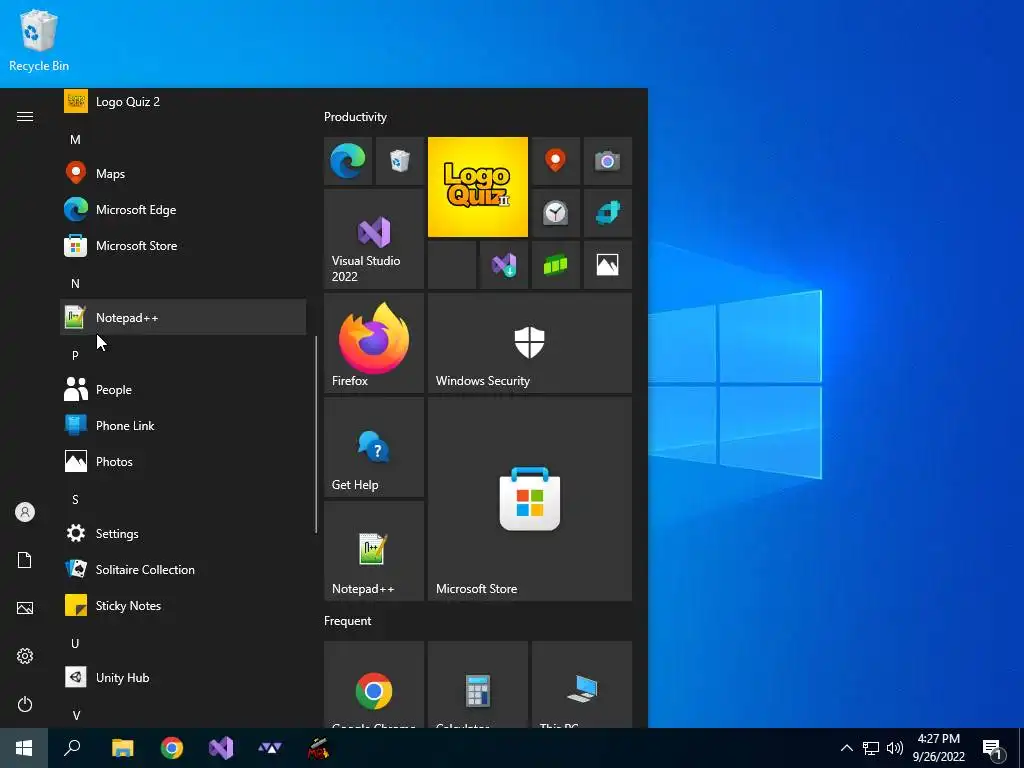Open Settings from the app list

click(183, 534)
